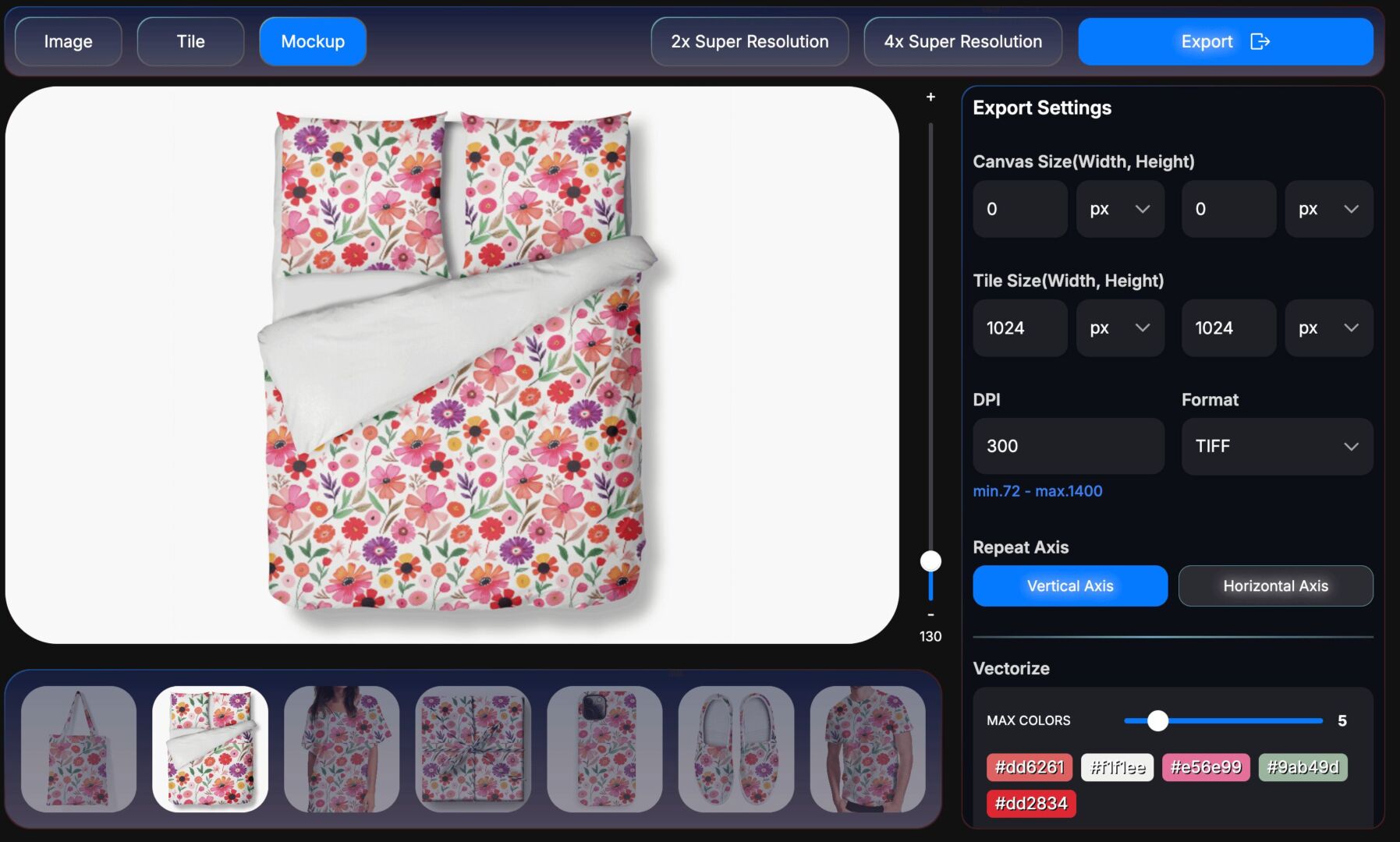Select Vertical Axis repeat option
Image resolution: width=1400 pixels, height=842 pixels.
coord(1070,586)
